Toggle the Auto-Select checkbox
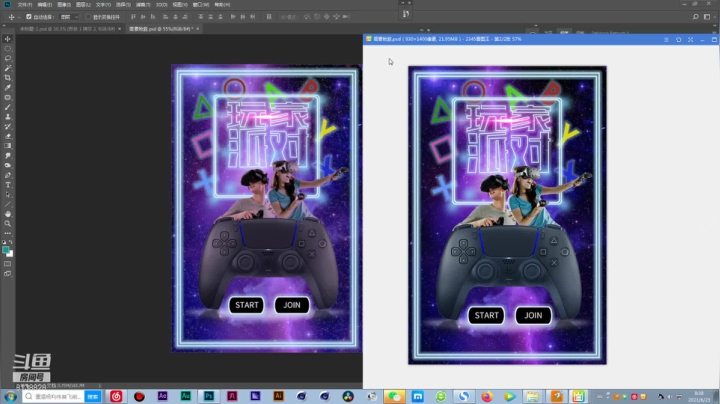 tap(28, 17)
